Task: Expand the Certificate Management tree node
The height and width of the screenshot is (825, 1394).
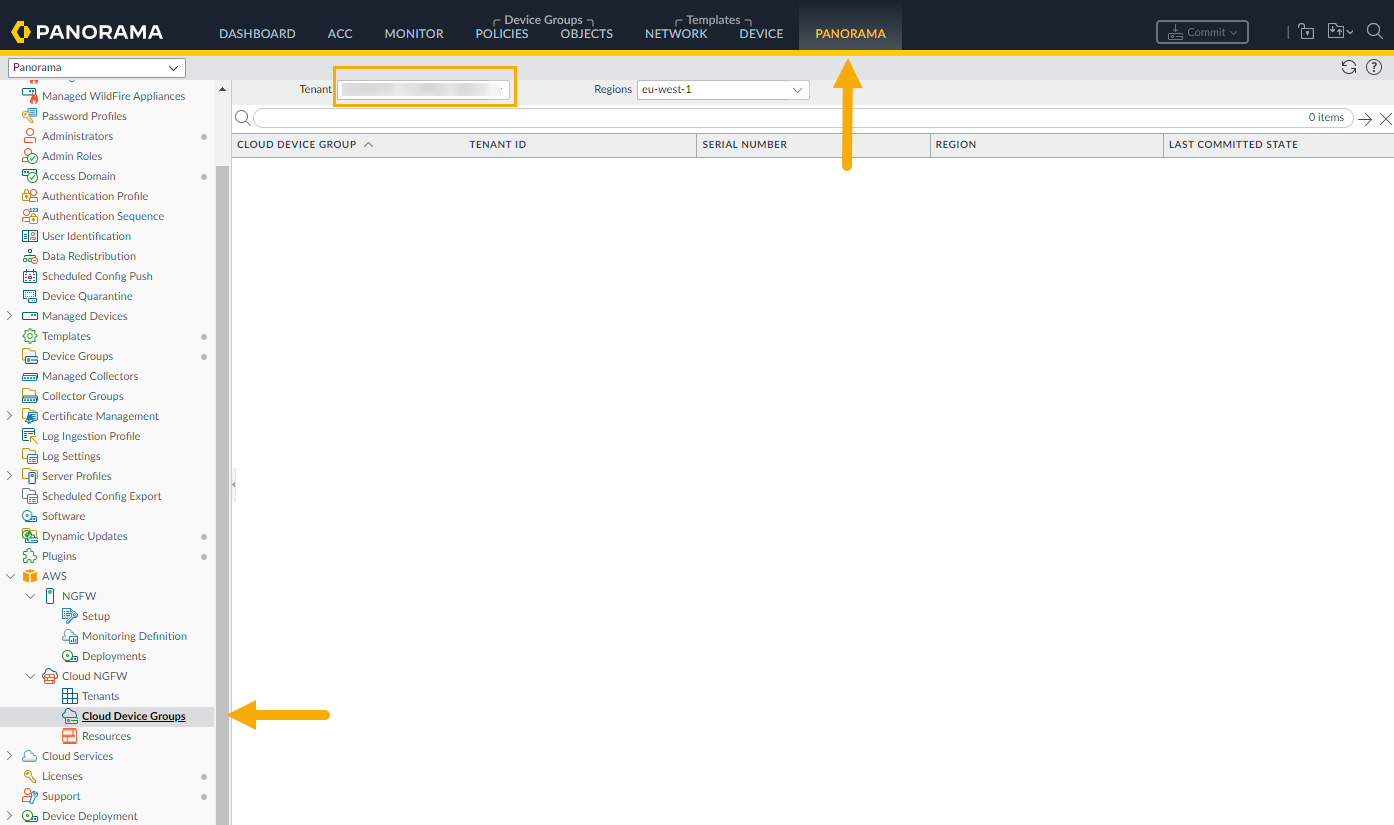Action: point(10,416)
